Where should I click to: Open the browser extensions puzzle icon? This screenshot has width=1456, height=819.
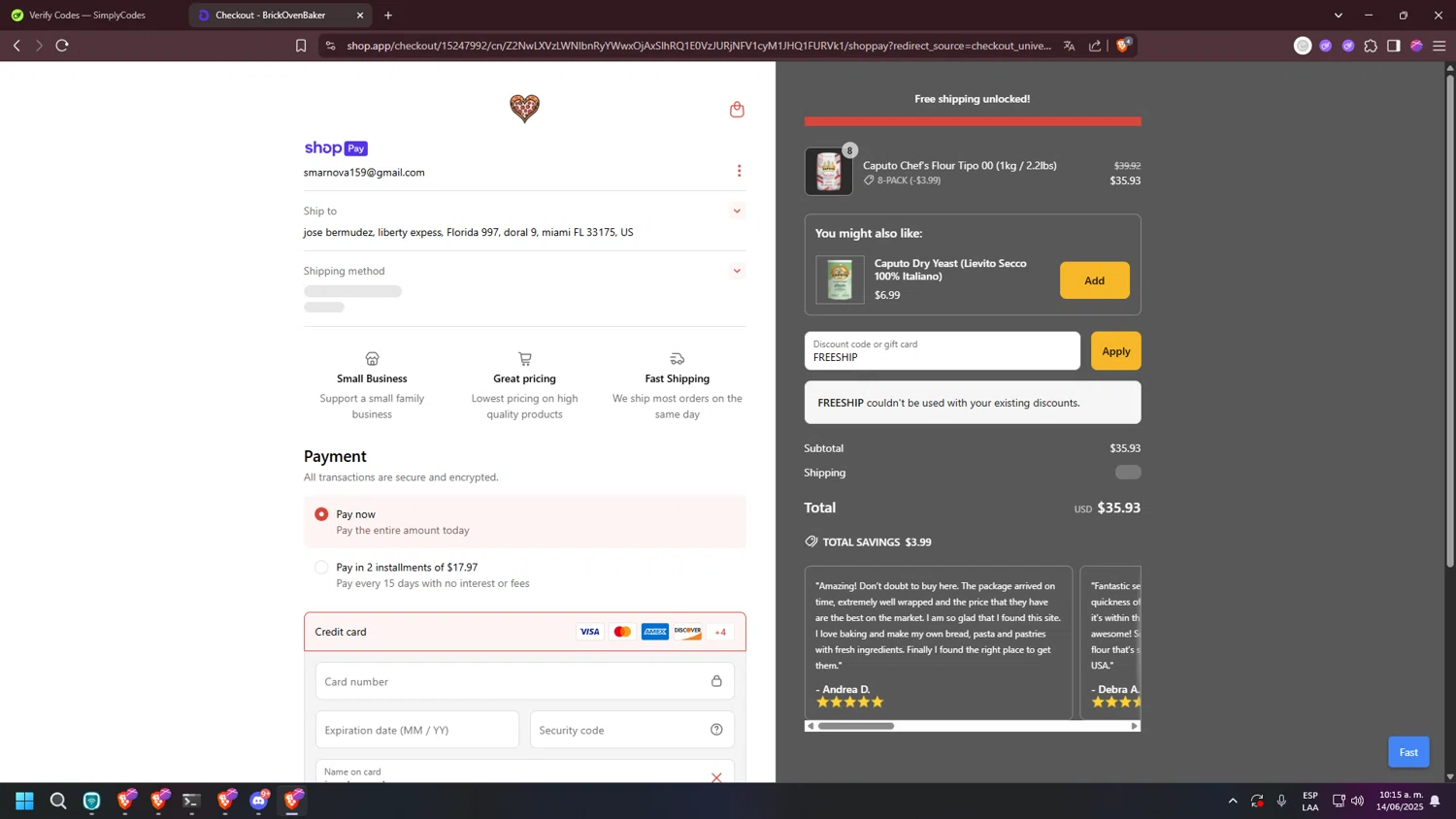pos(1371,46)
